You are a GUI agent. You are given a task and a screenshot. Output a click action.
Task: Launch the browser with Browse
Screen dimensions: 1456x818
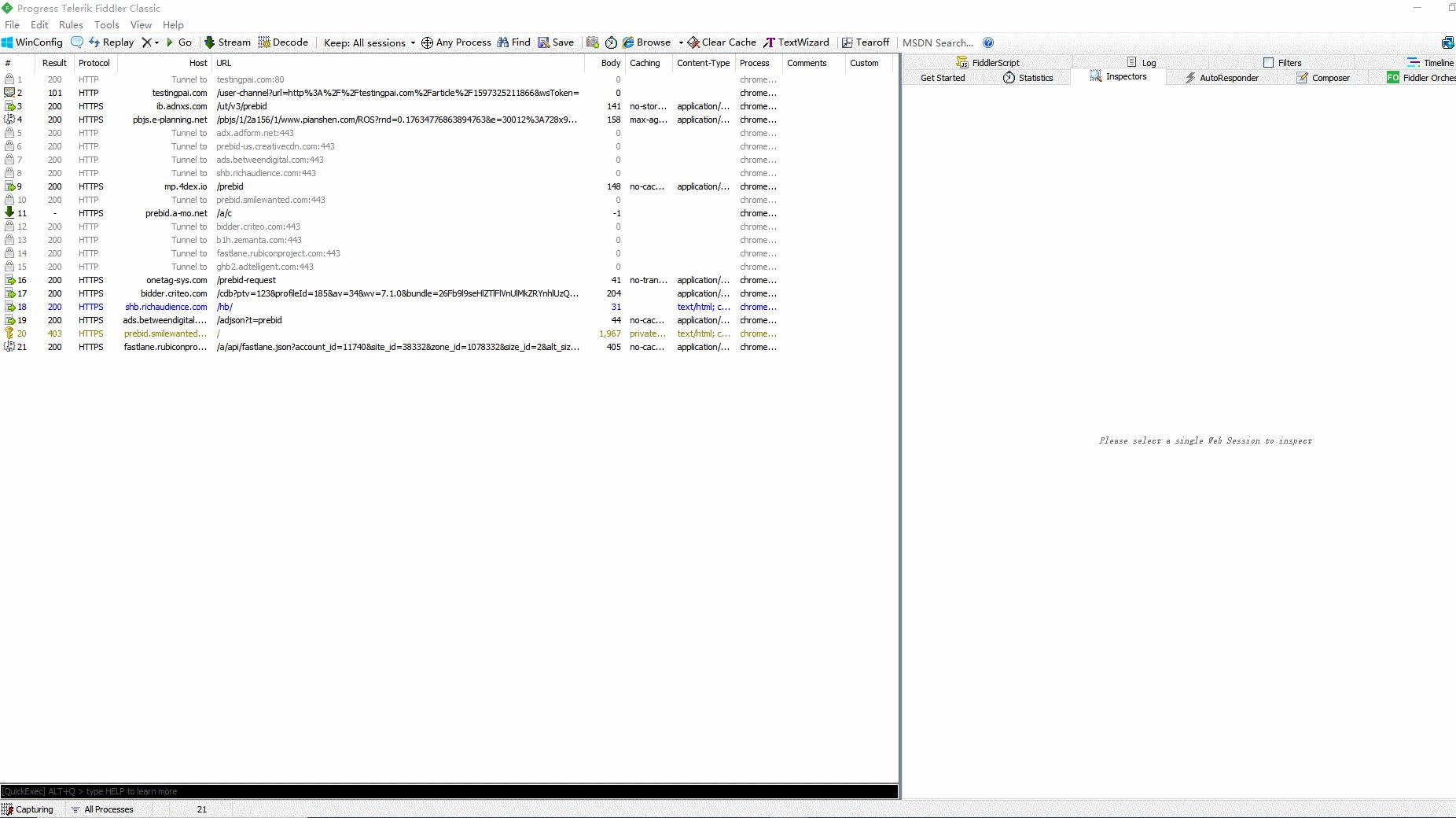[x=647, y=42]
